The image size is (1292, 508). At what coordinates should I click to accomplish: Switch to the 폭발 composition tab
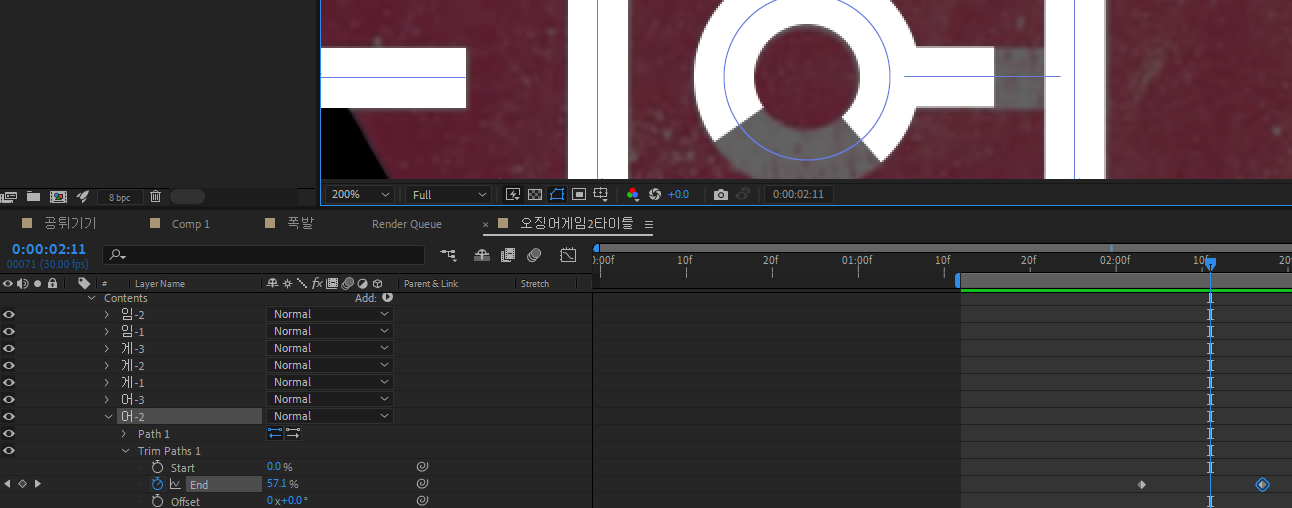300,223
